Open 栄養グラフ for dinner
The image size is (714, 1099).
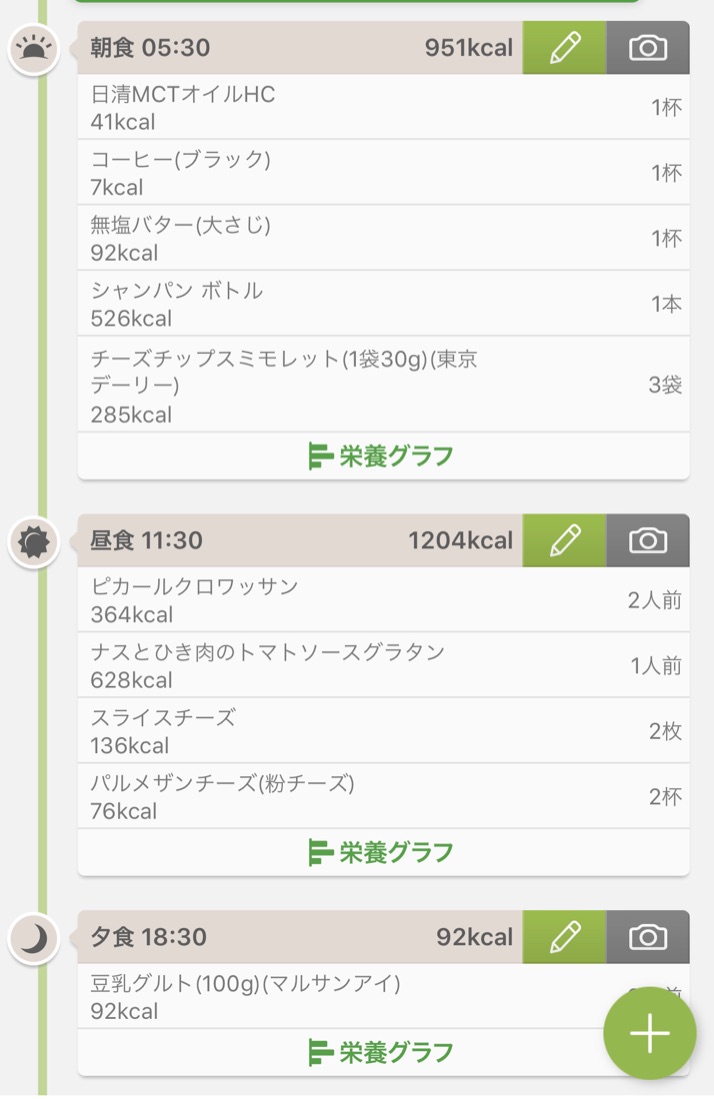pos(383,1052)
